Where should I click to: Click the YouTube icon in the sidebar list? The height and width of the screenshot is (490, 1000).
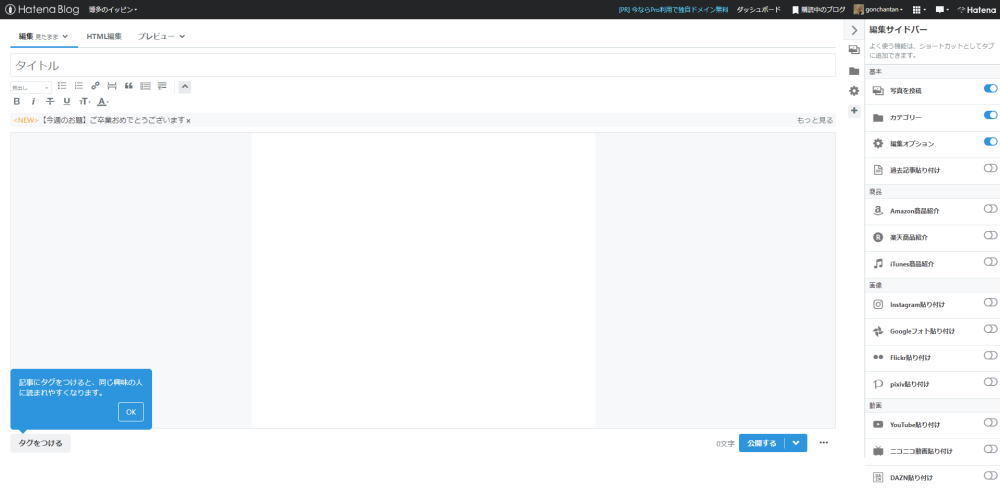878,424
